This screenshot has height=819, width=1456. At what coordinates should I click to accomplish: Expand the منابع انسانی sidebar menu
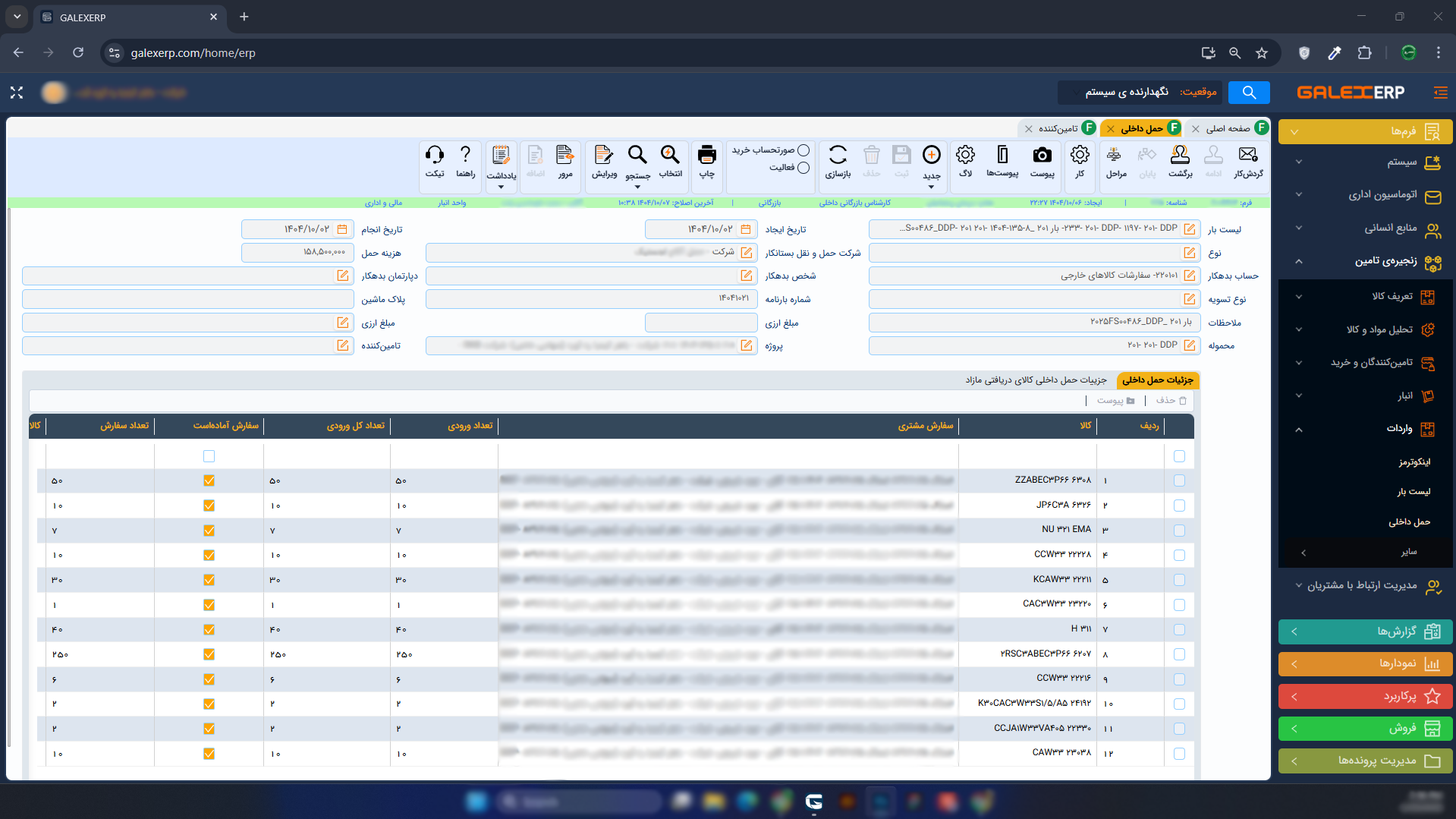click(x=1366, y=228)
